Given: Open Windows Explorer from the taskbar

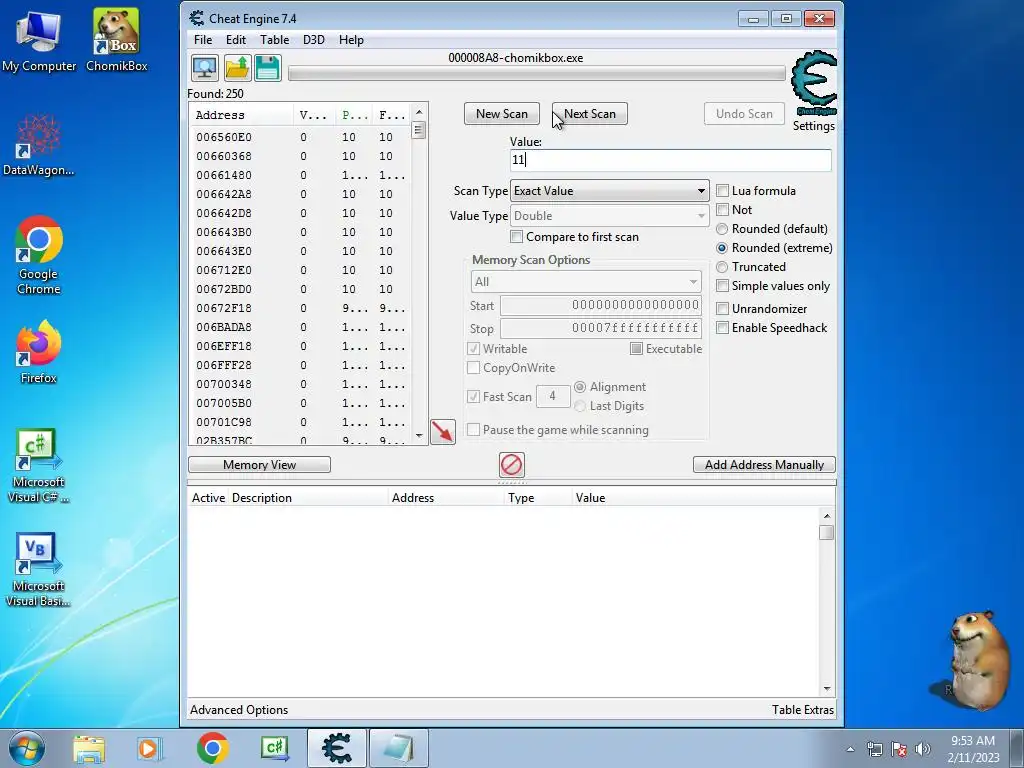Looking at the screenshot, I should coord(89,749).
